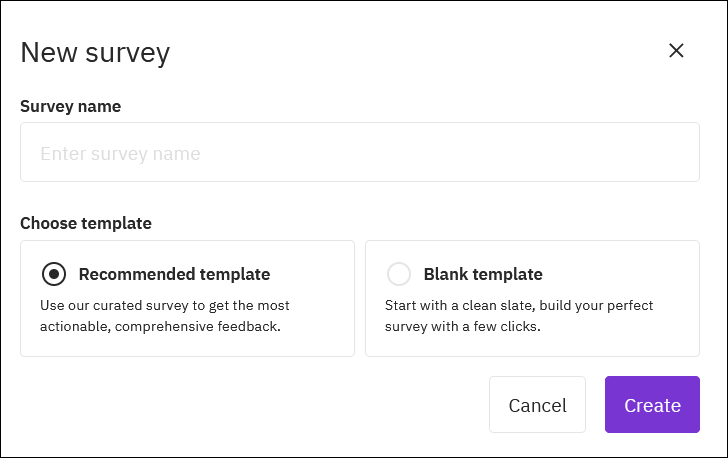The width and height of the screenshot is (728, 458).
Task: Select the Blank template radio button
Action: [x=399, y=274]
